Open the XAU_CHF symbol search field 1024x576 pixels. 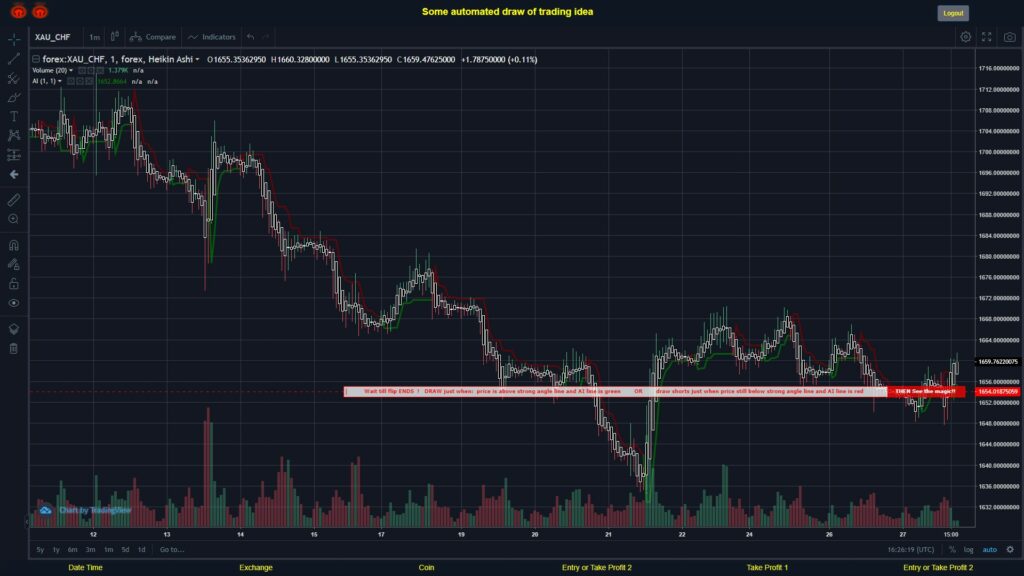[x=53, y=37]
